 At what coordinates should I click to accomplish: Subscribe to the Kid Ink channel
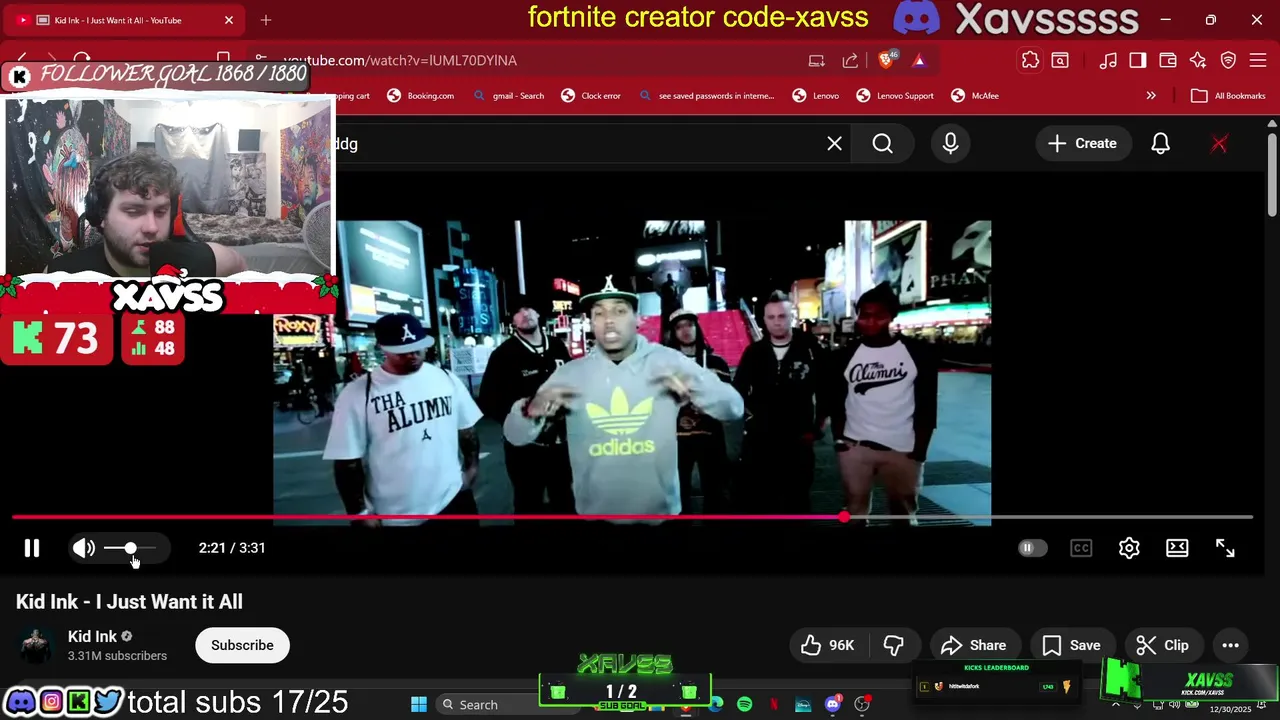click(x=242, y=645)
